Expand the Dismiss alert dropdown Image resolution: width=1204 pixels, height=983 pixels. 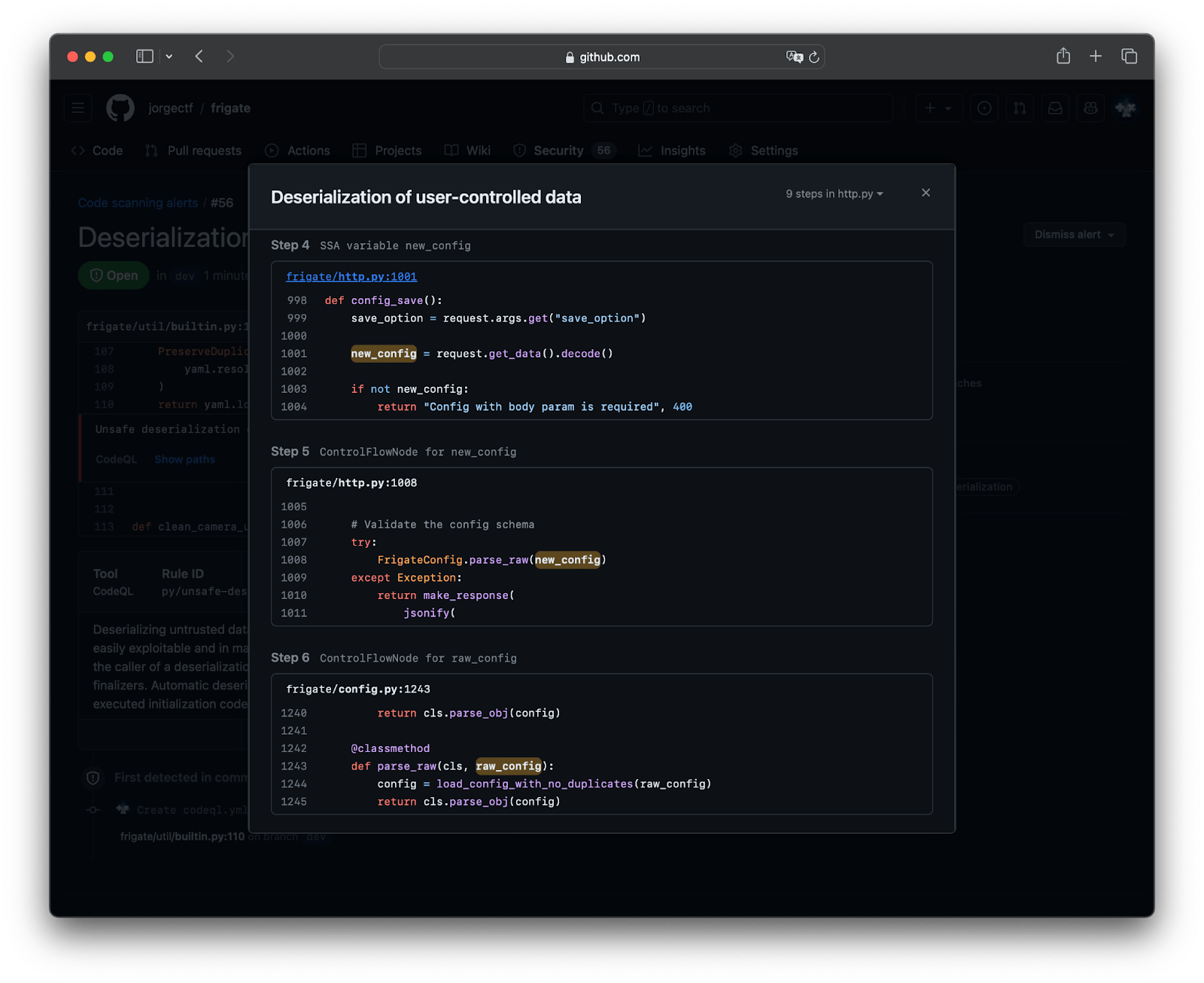(1074, 234)
